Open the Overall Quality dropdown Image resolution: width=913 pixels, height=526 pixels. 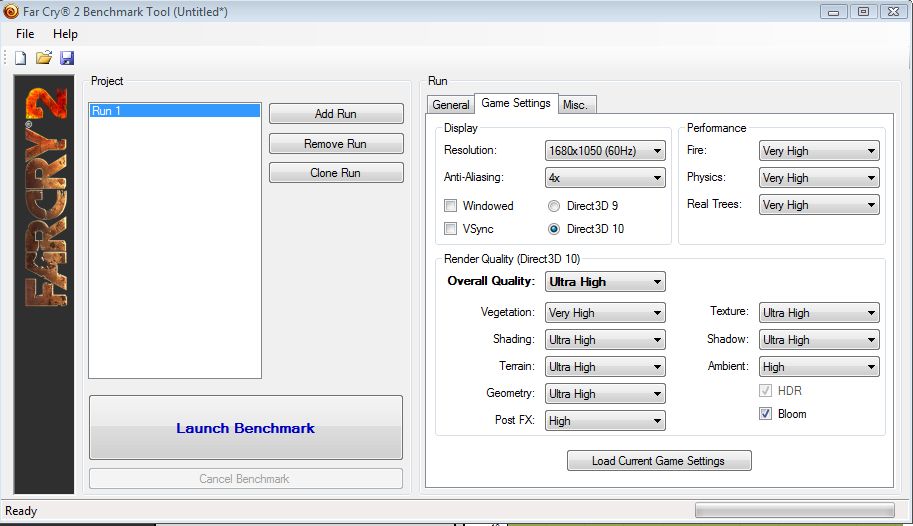pyautogui.click(x=605, y=282)
